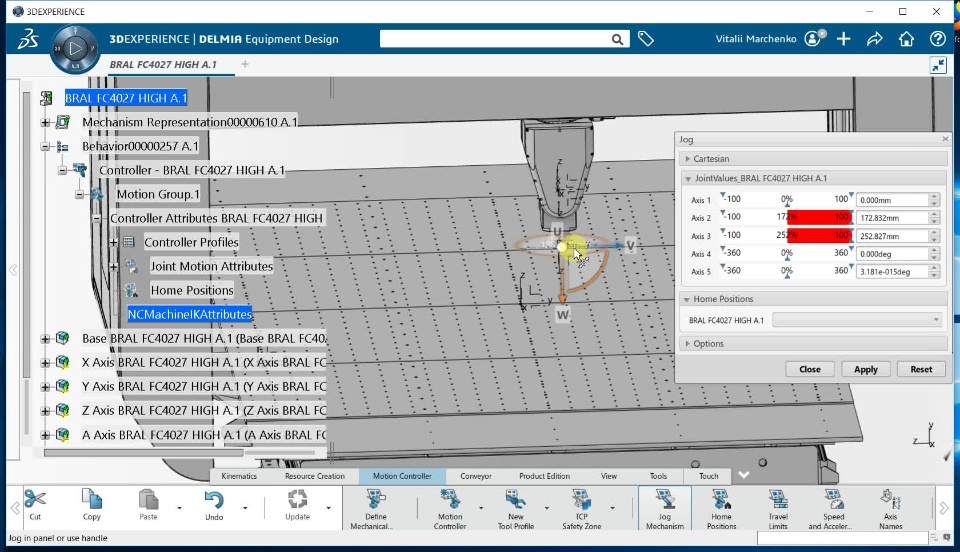Open Travel Limits tool

click(778, 508)
